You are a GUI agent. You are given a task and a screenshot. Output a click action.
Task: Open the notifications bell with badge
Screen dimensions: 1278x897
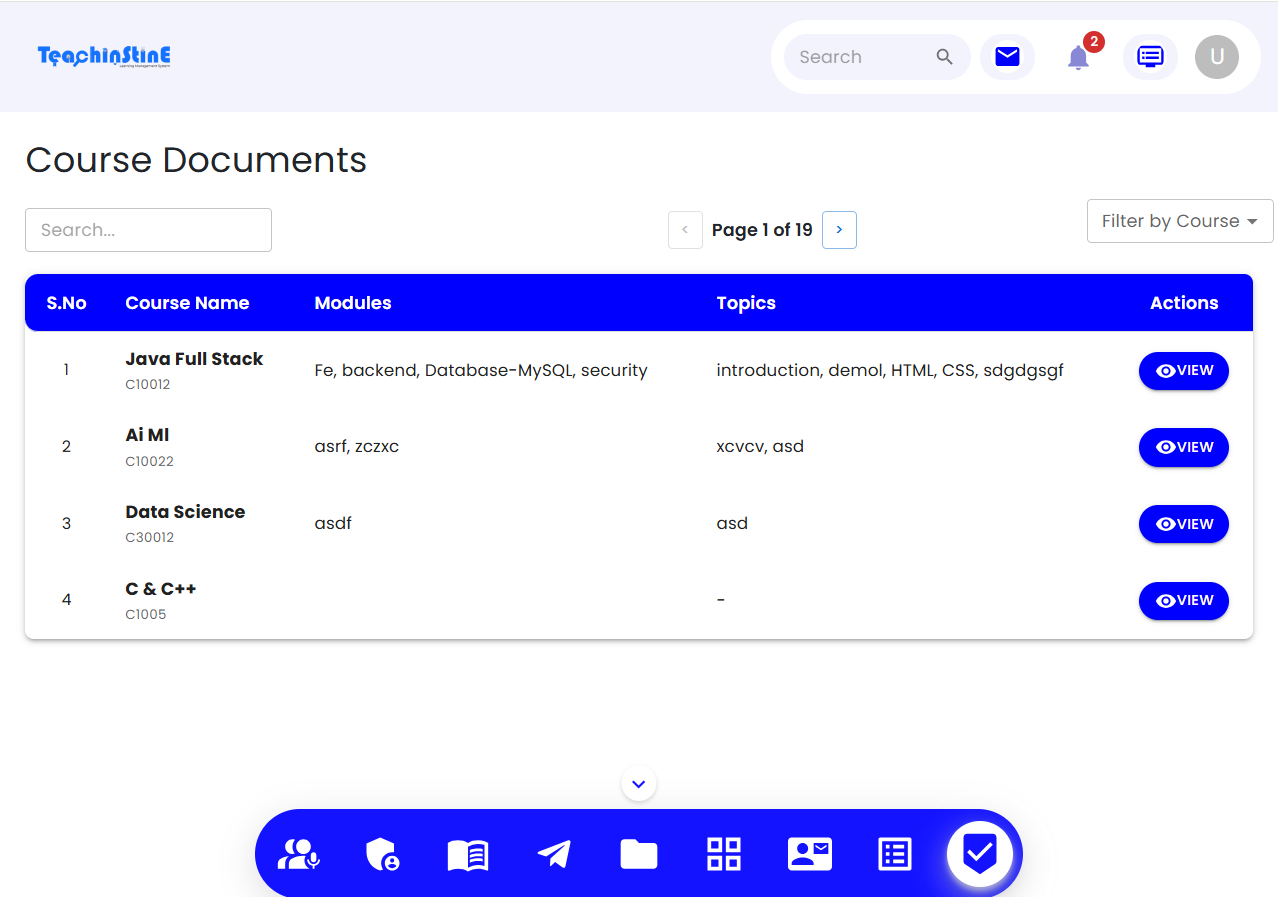(1078, 57)
